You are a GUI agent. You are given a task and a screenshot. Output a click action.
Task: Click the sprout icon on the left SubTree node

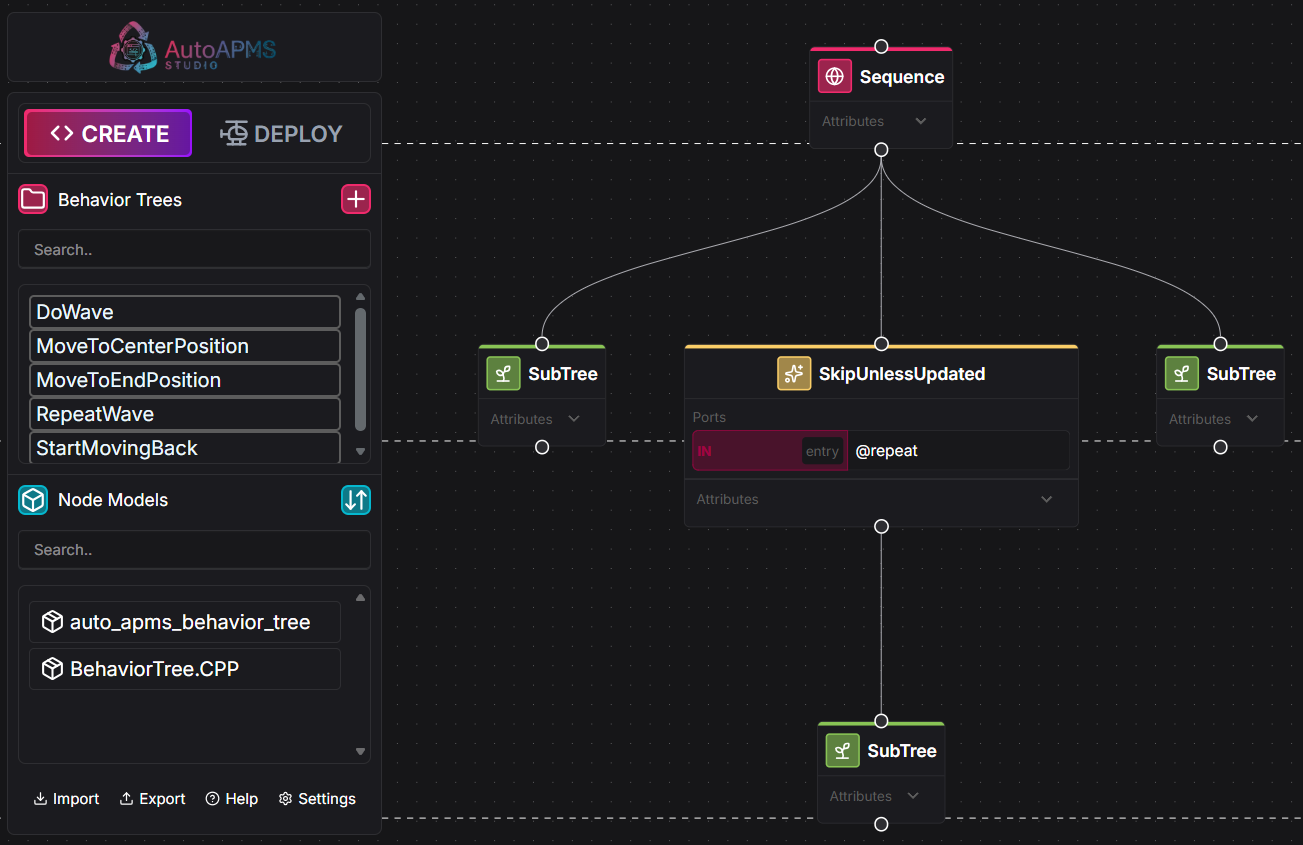tap(503, 374)
